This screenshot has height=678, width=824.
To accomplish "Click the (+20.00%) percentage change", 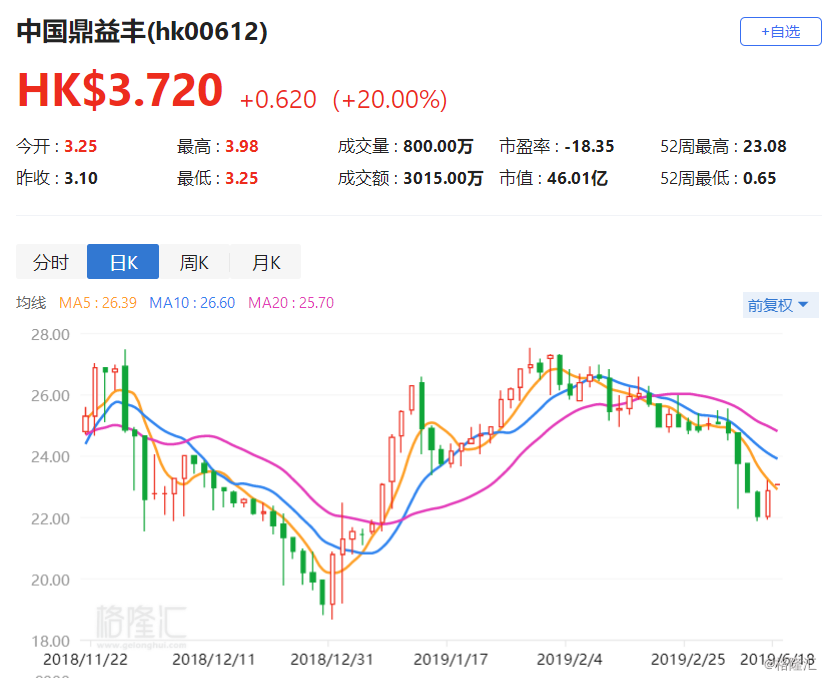I will [x=390, y=99].
